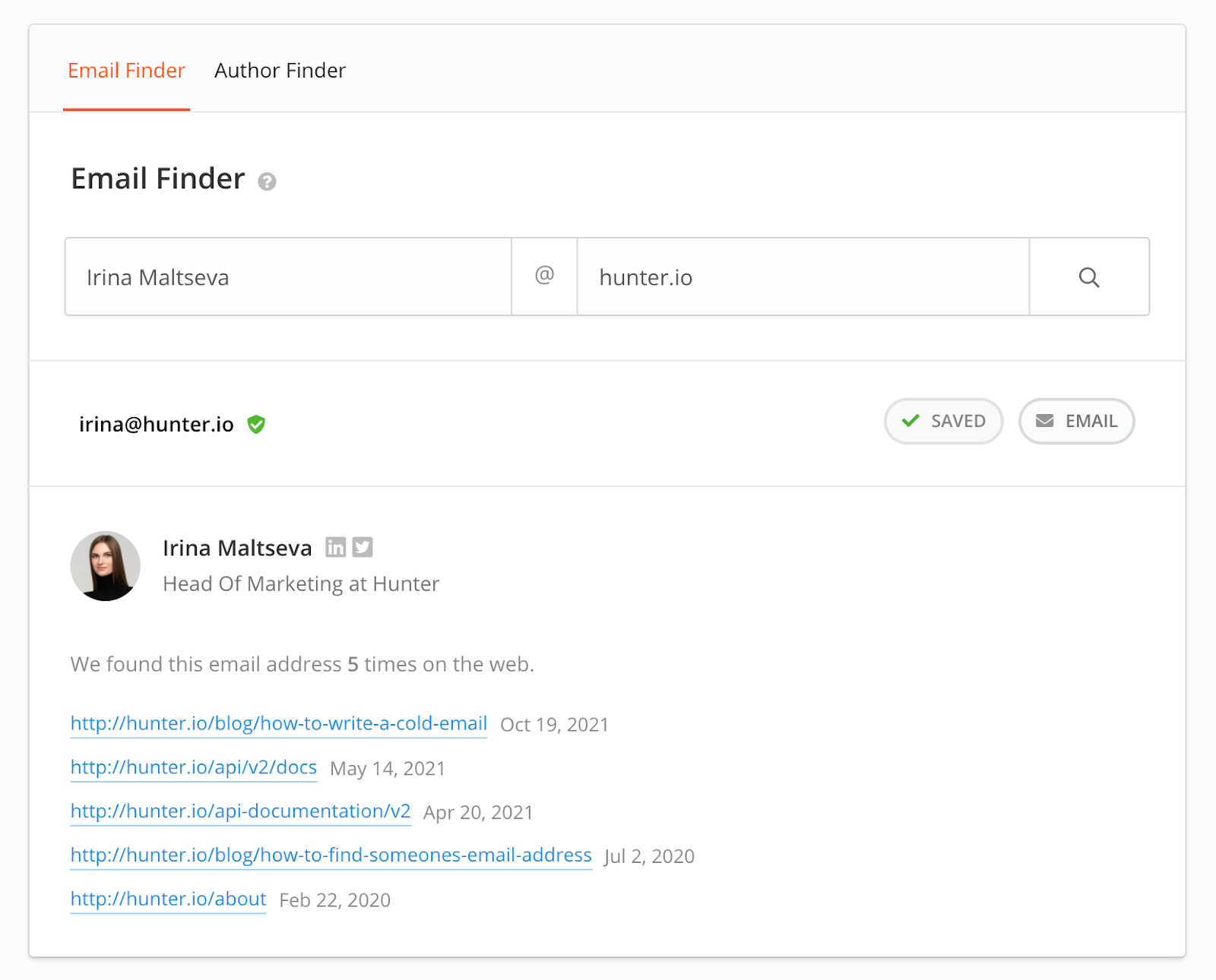Click the green checkmark on SAVED button
The height and width of the screenshot is (980, 1216).
[910, 420]
